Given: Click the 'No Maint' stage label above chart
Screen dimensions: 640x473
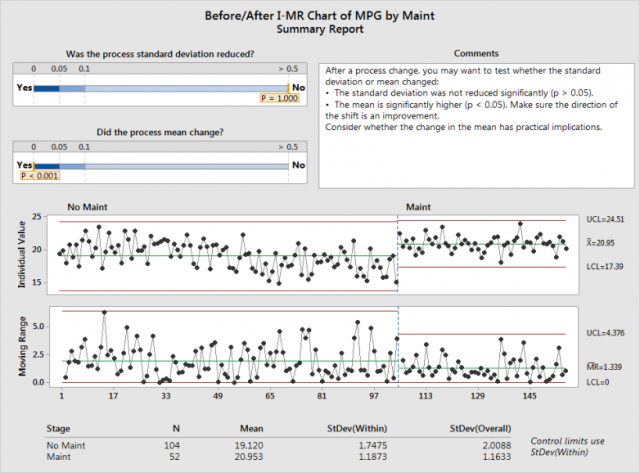Looking at the screenshot, I should 87,207.
